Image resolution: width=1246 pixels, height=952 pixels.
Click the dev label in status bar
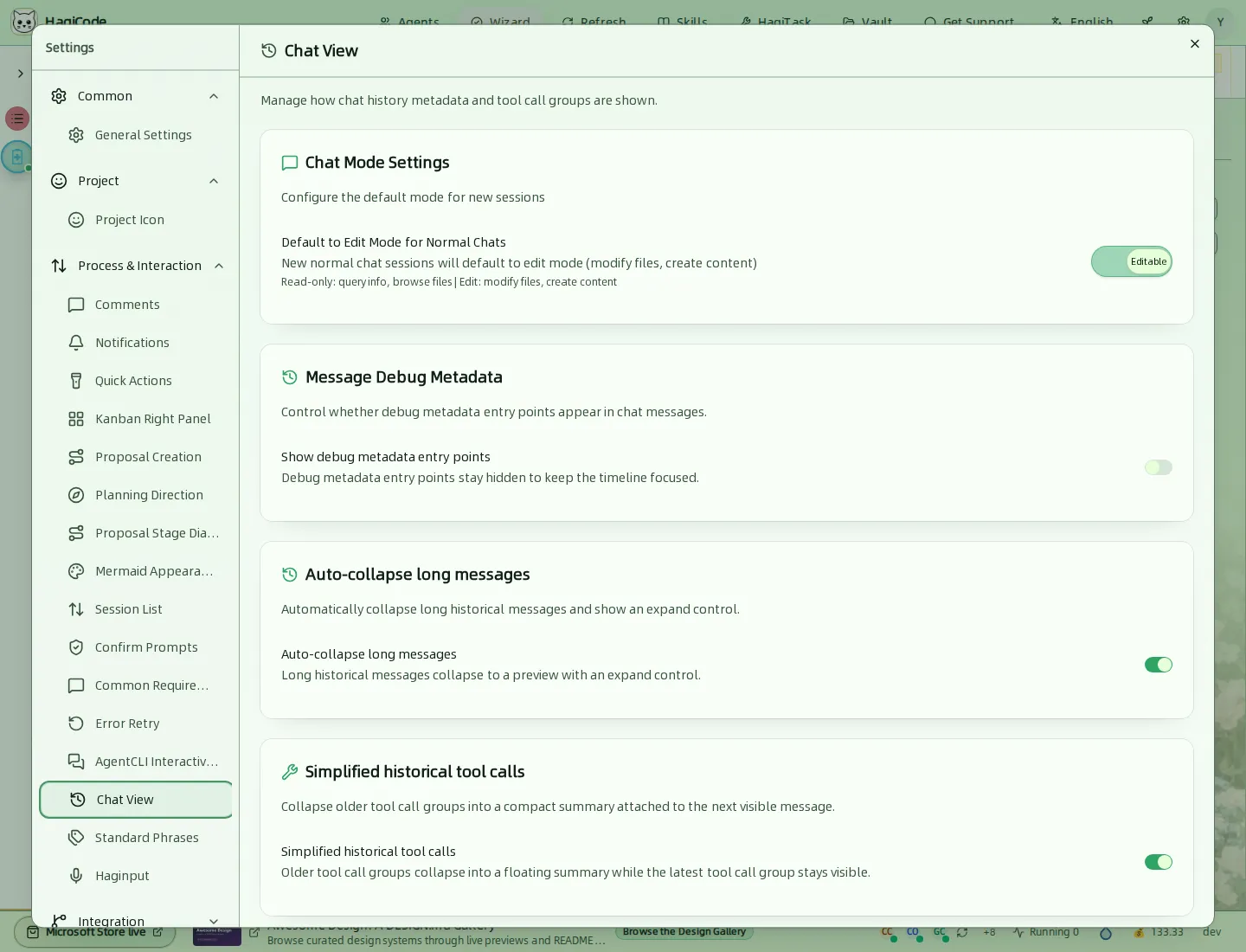tap(1211, 932)
